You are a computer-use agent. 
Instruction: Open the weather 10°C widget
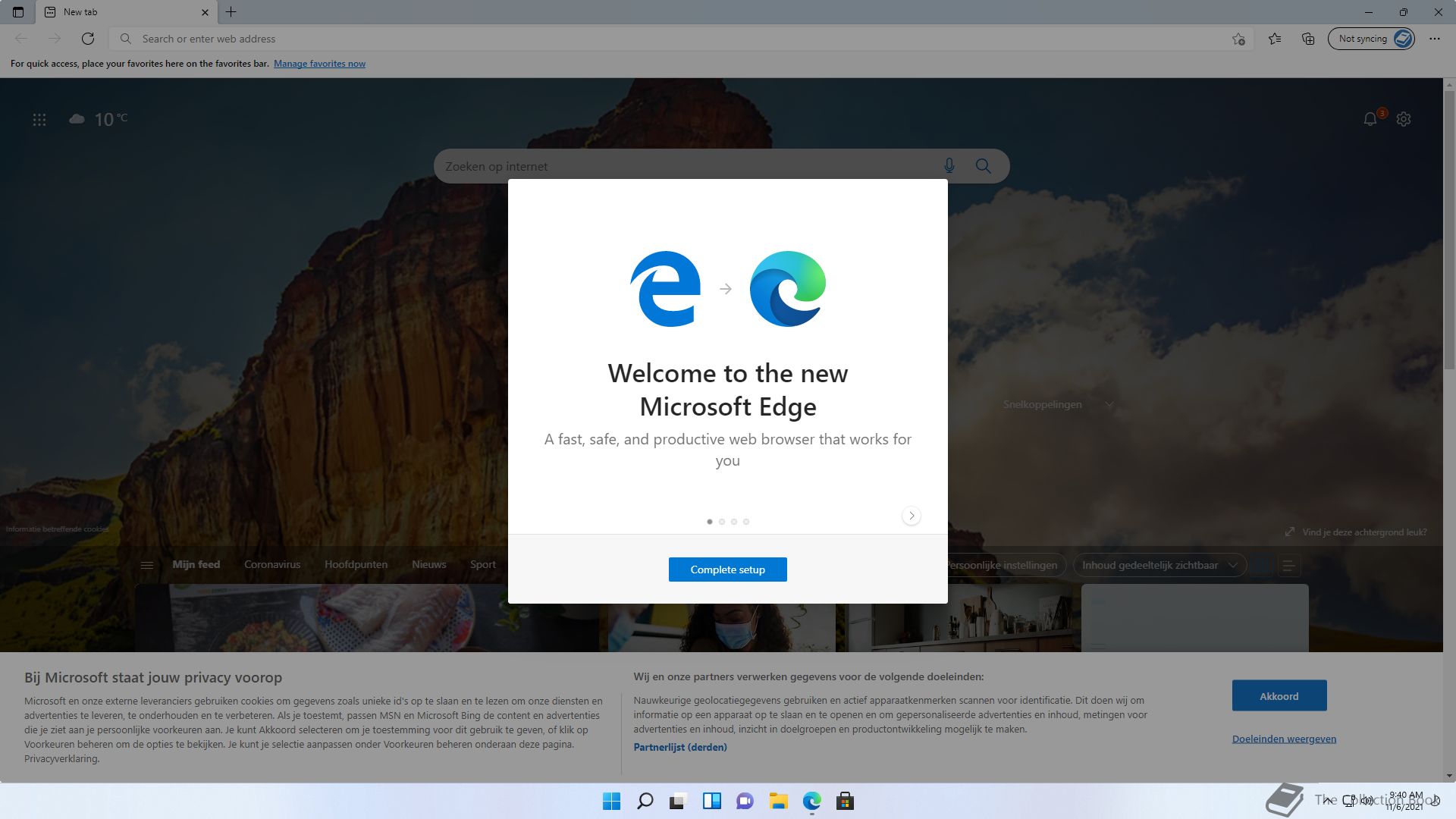coord(99,119)
